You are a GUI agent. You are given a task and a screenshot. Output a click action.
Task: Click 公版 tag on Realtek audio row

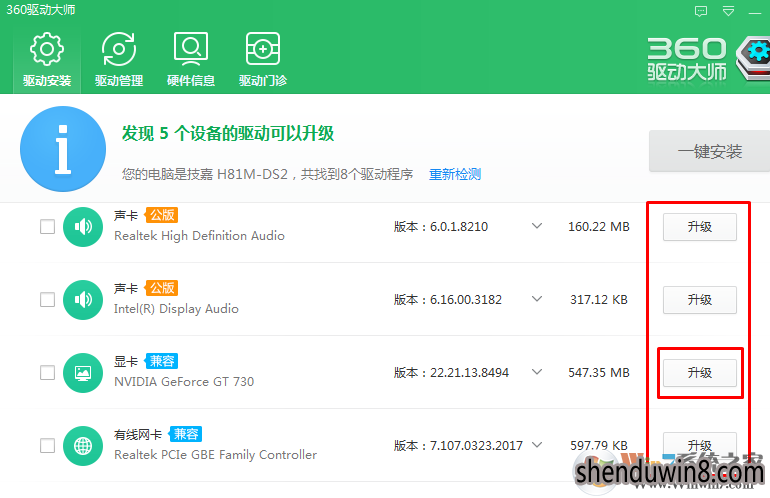pyautogui.click(x=162, y=215)
